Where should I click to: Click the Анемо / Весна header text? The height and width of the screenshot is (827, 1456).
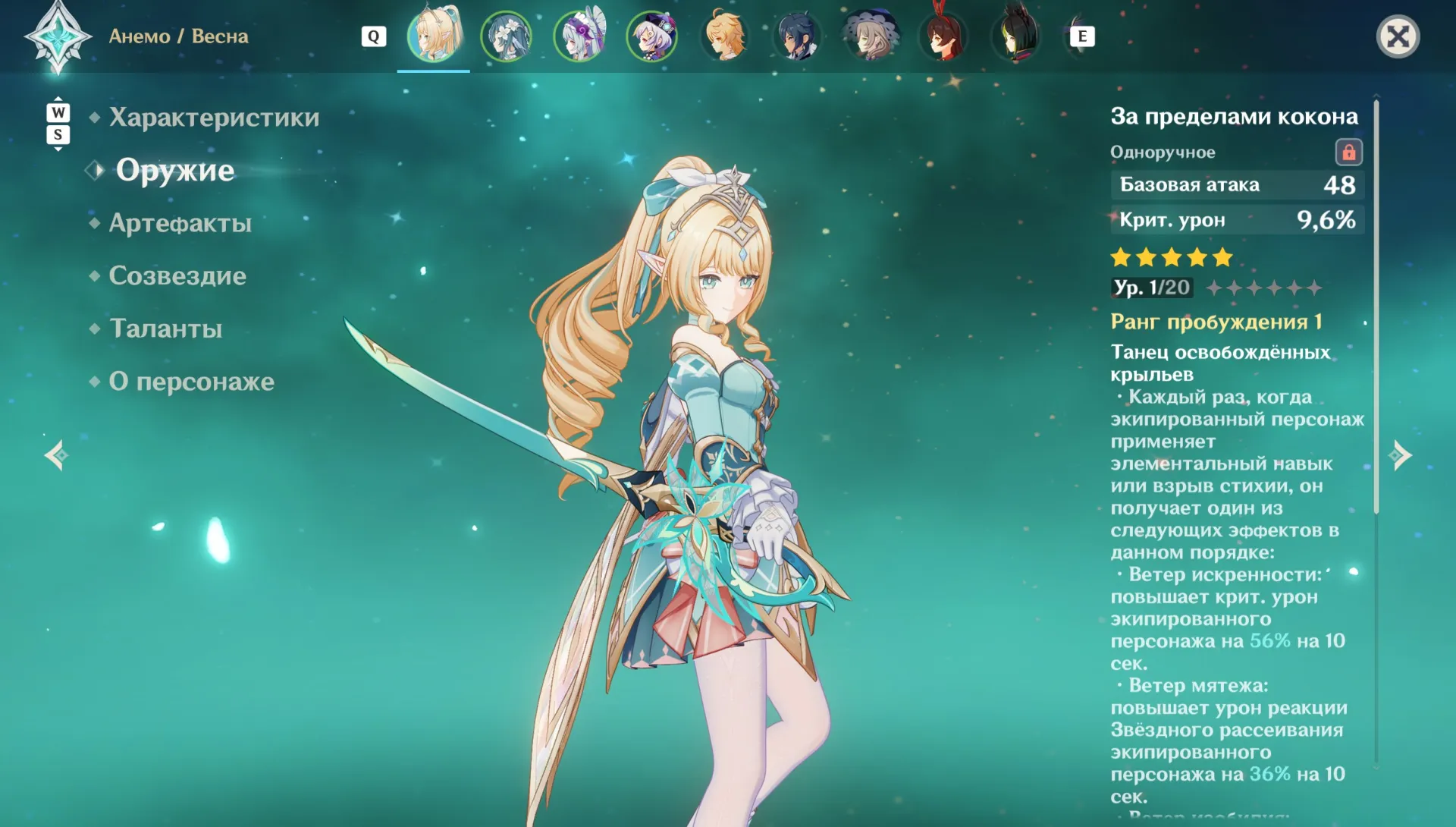click(x=178, y=36)
